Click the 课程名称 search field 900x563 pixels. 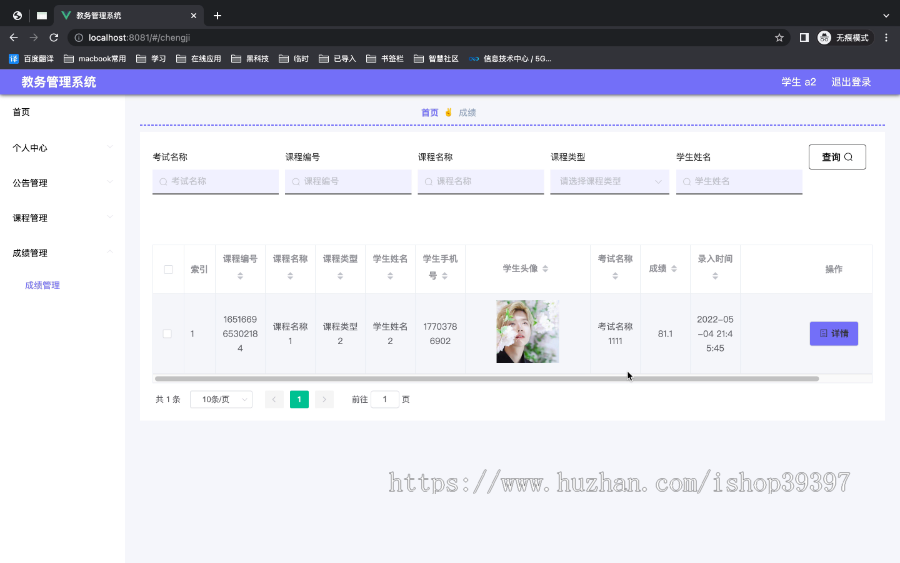click(x=480, y=181)
